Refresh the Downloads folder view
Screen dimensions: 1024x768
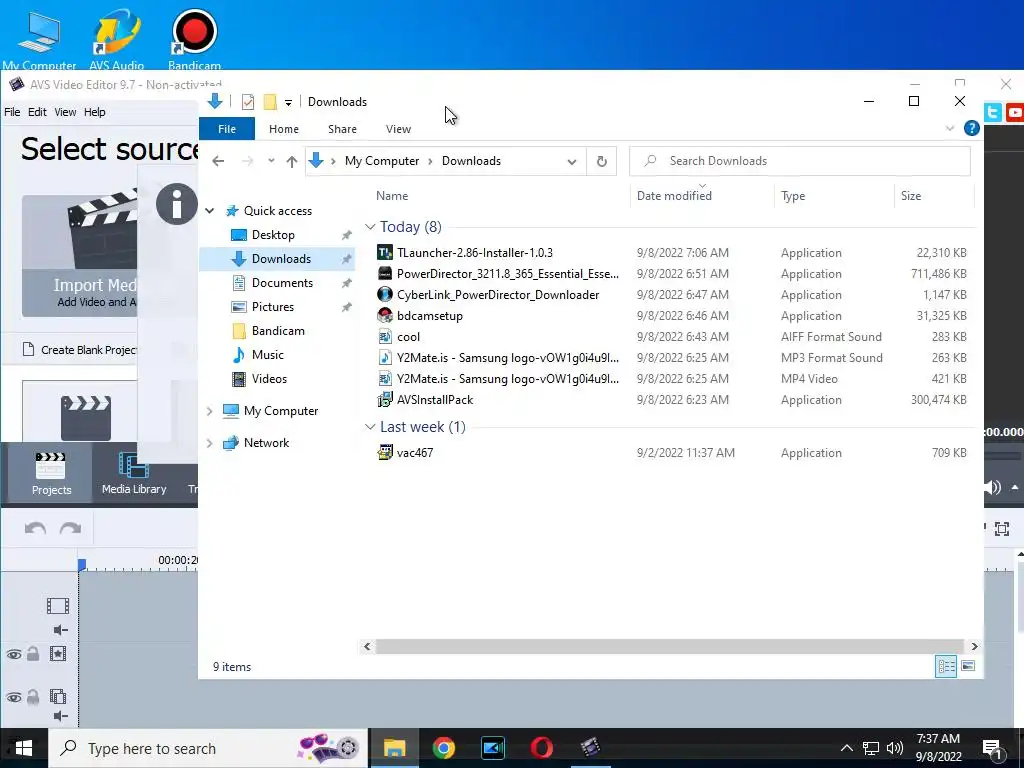tap(601, 161)
